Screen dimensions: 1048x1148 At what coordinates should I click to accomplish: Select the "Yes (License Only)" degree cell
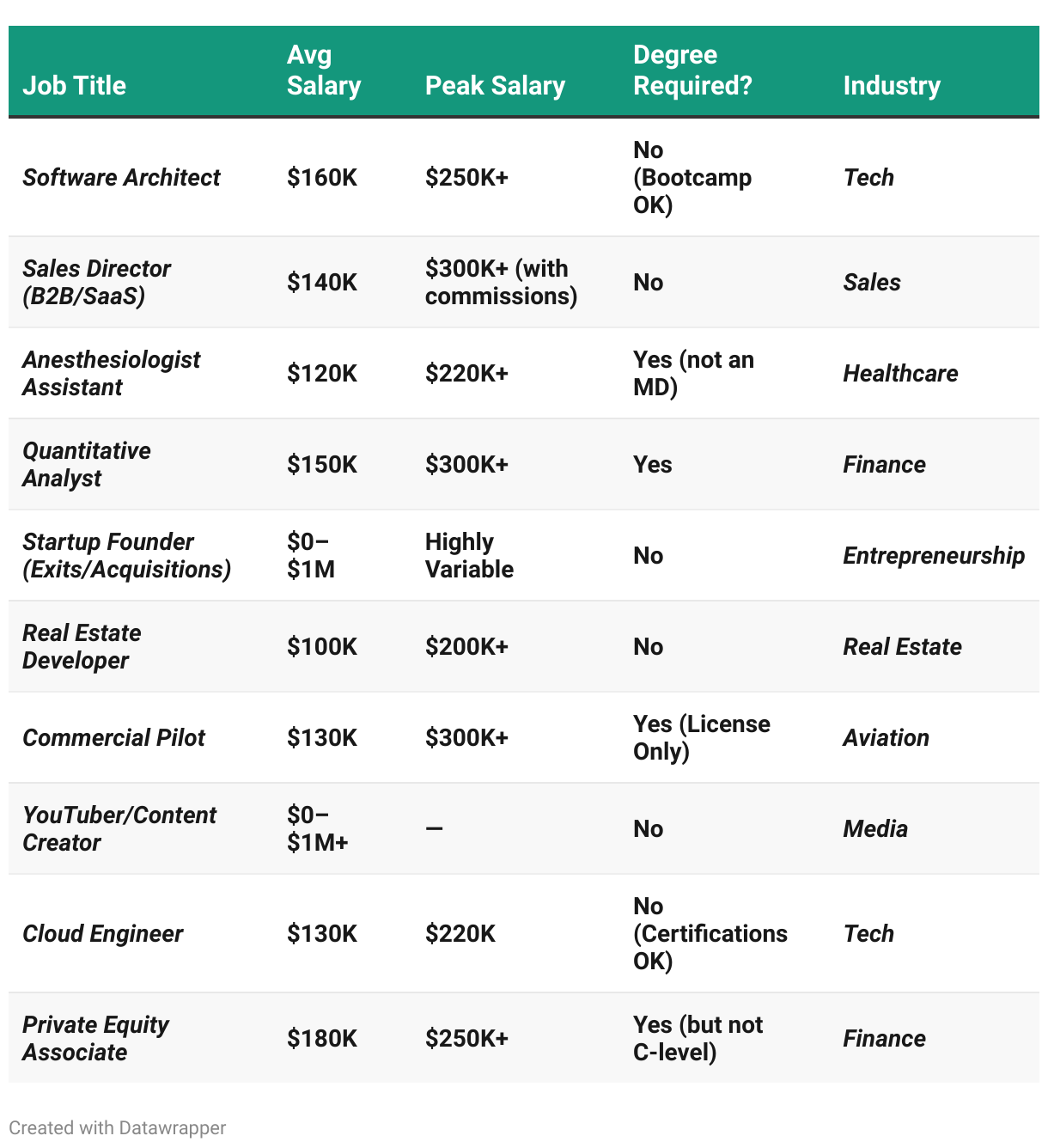[x=701, y=737]
